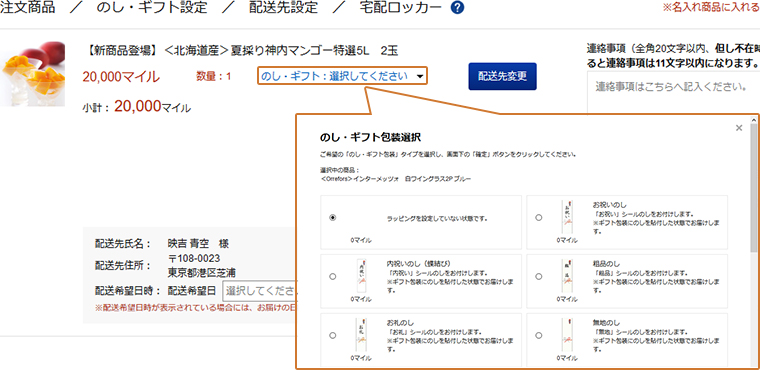Click the 宅配ロッカー header label
Screen dimensions: 760x370
401,8
